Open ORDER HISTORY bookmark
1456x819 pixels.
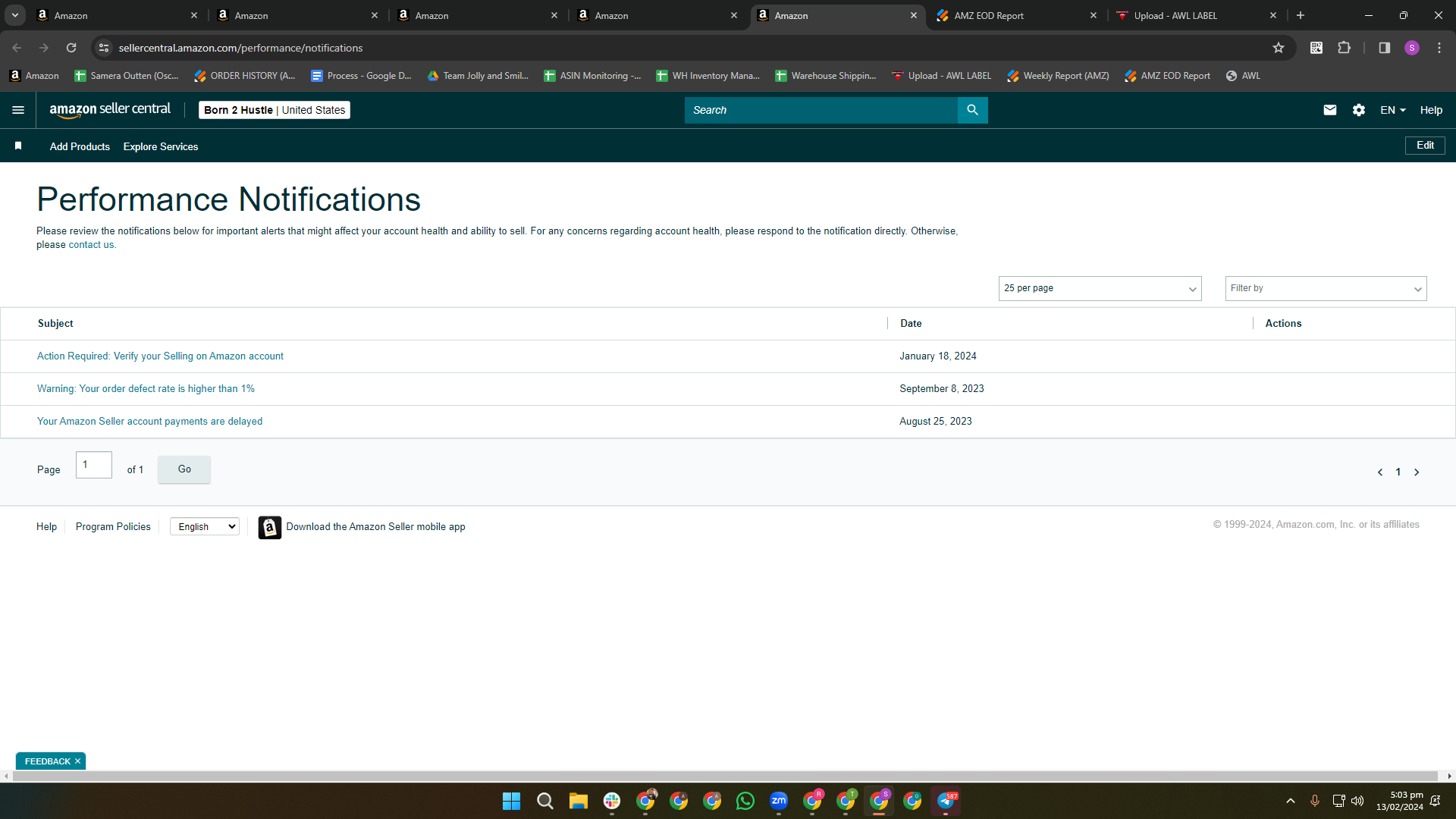click(x=244, y=76)
